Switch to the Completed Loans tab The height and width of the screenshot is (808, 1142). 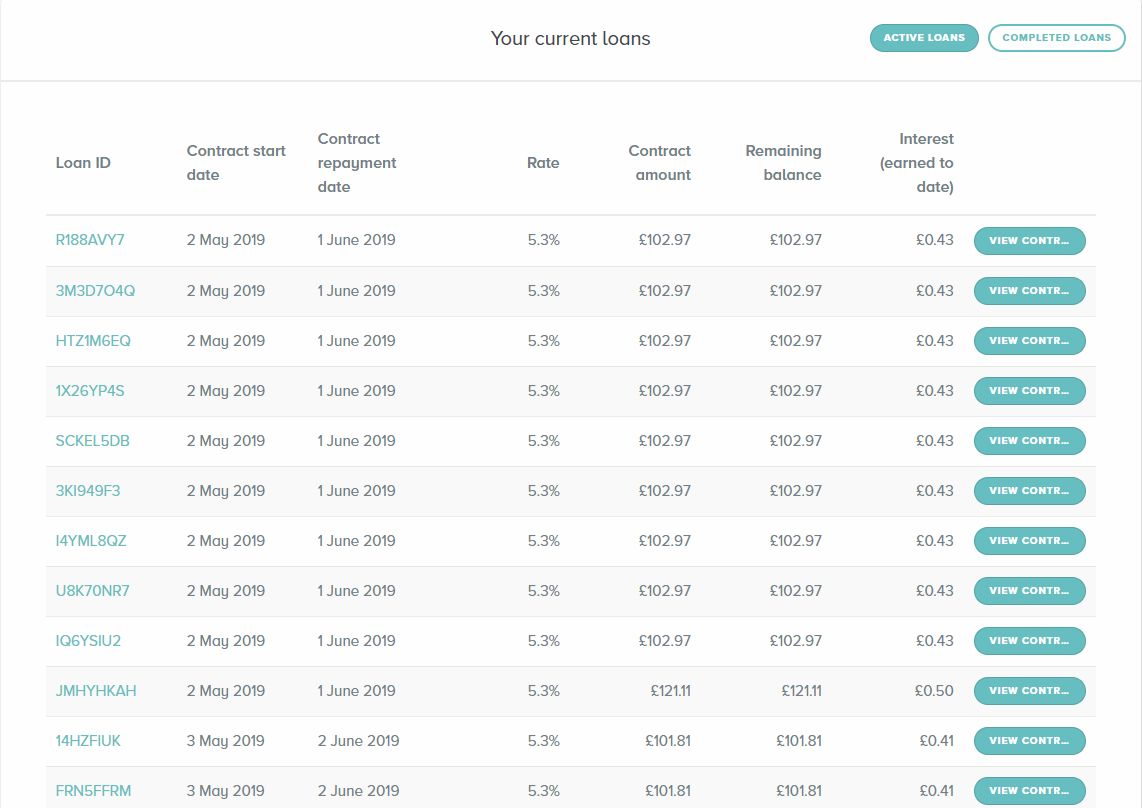[1056, 38]
